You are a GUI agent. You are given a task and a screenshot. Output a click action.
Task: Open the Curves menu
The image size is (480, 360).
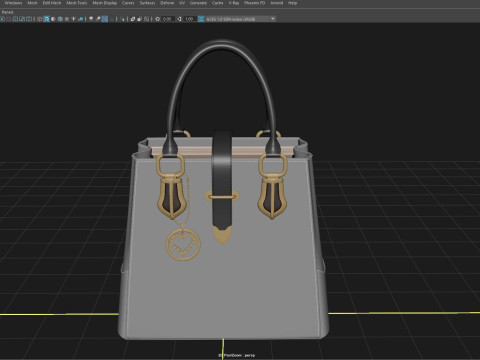(x=128, y=3)
